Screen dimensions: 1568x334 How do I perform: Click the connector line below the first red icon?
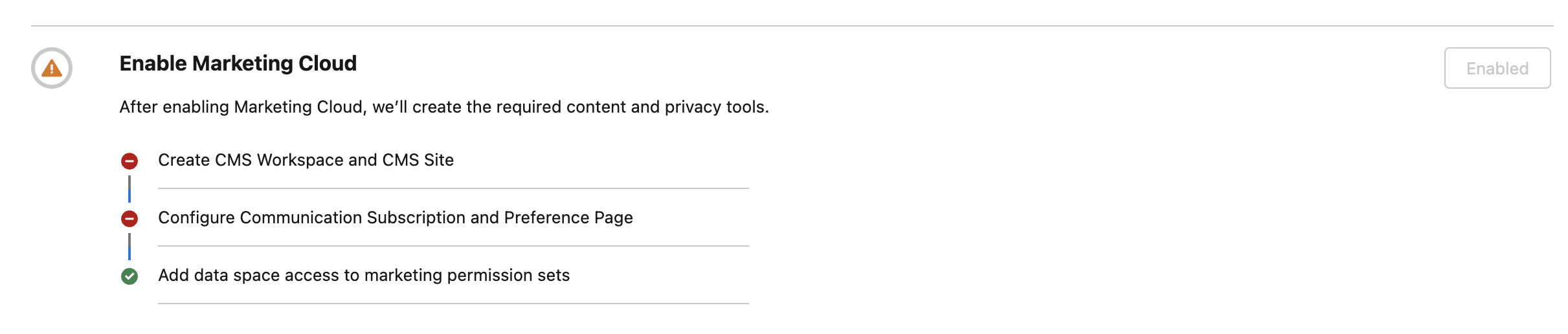[129, 189]
